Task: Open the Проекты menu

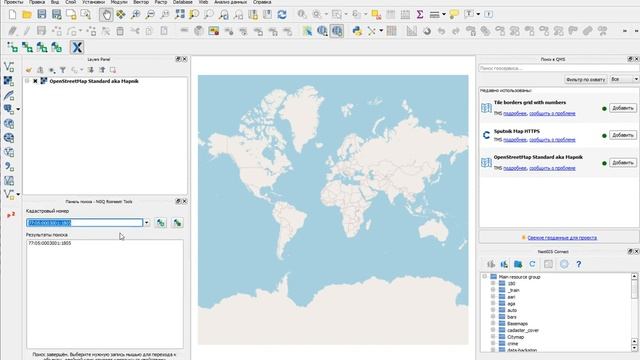Action: (13, 2)
